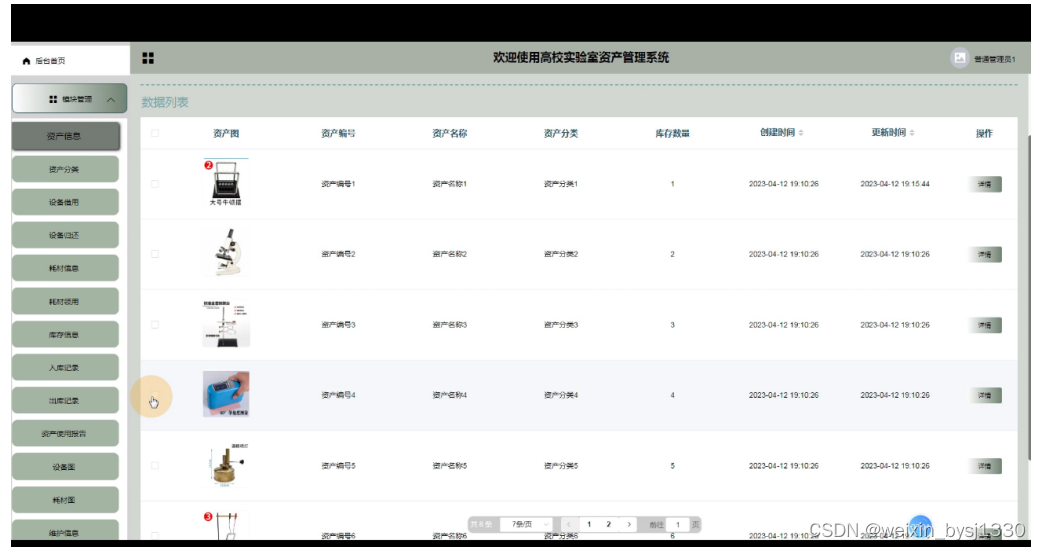The image size is (1041, 550).
Task: Click the 操作 column header
Action: pos(984,134)
